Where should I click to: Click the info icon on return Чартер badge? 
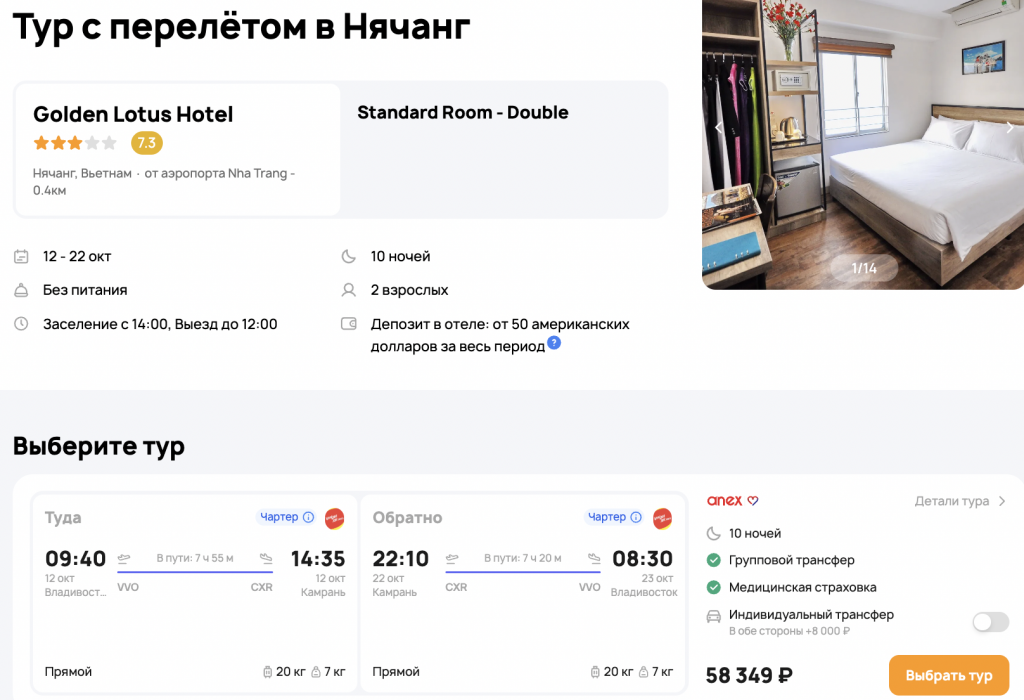636,517
